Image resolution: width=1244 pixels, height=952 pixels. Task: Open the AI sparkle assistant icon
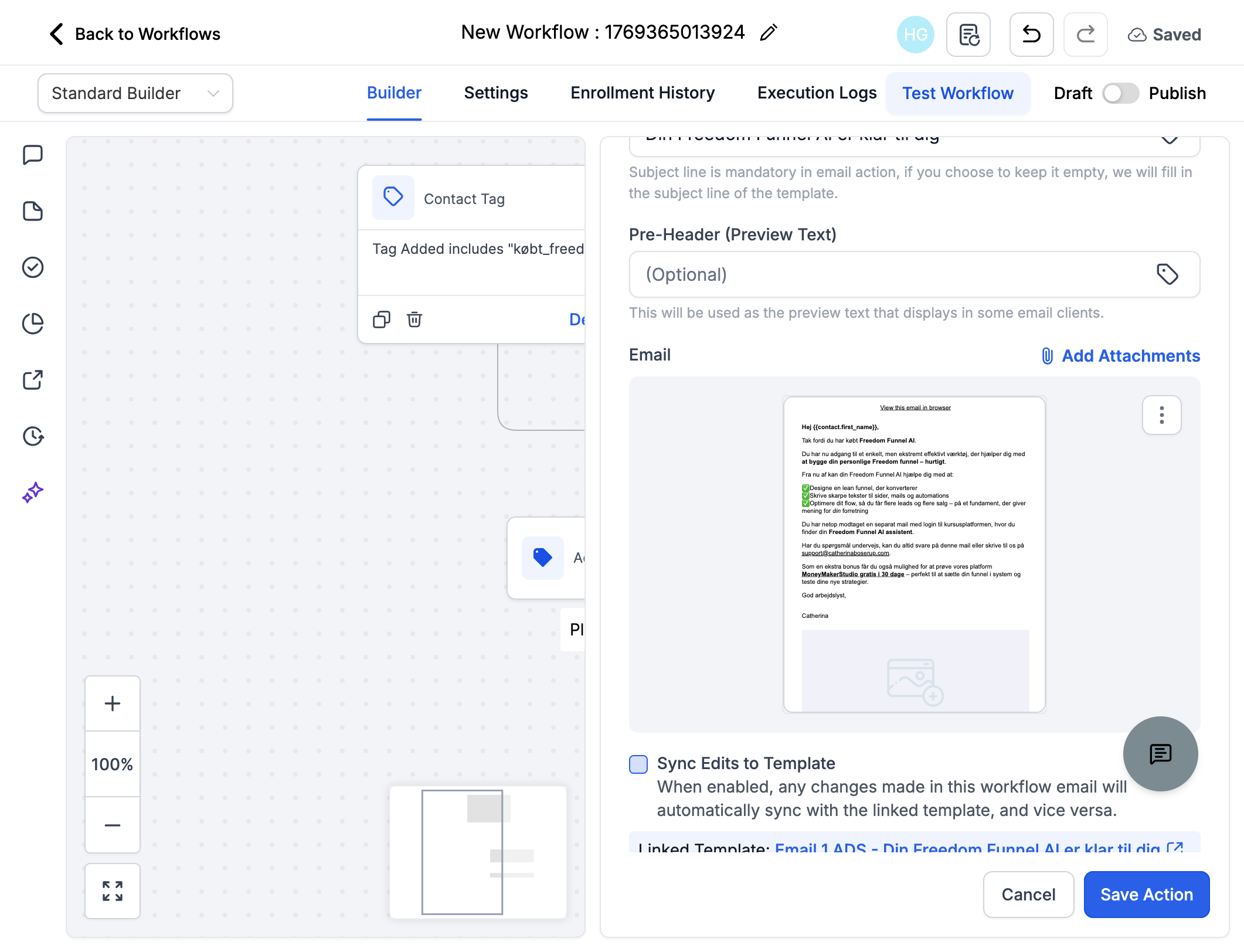(x=33, y=492)
